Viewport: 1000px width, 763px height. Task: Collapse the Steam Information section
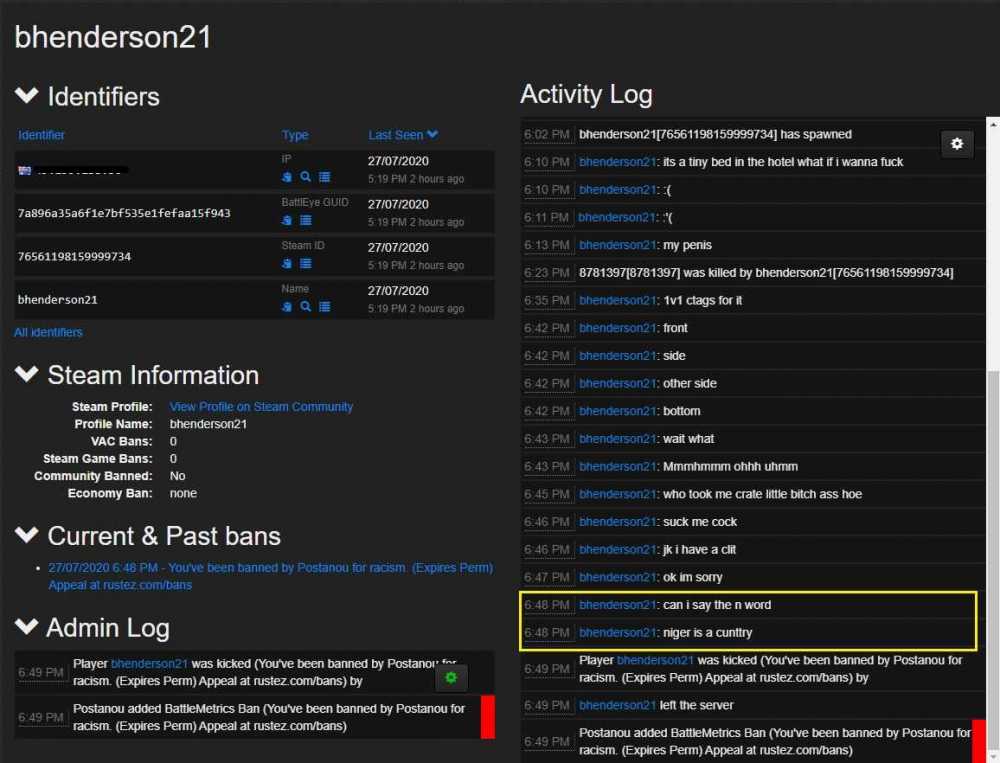27,375
